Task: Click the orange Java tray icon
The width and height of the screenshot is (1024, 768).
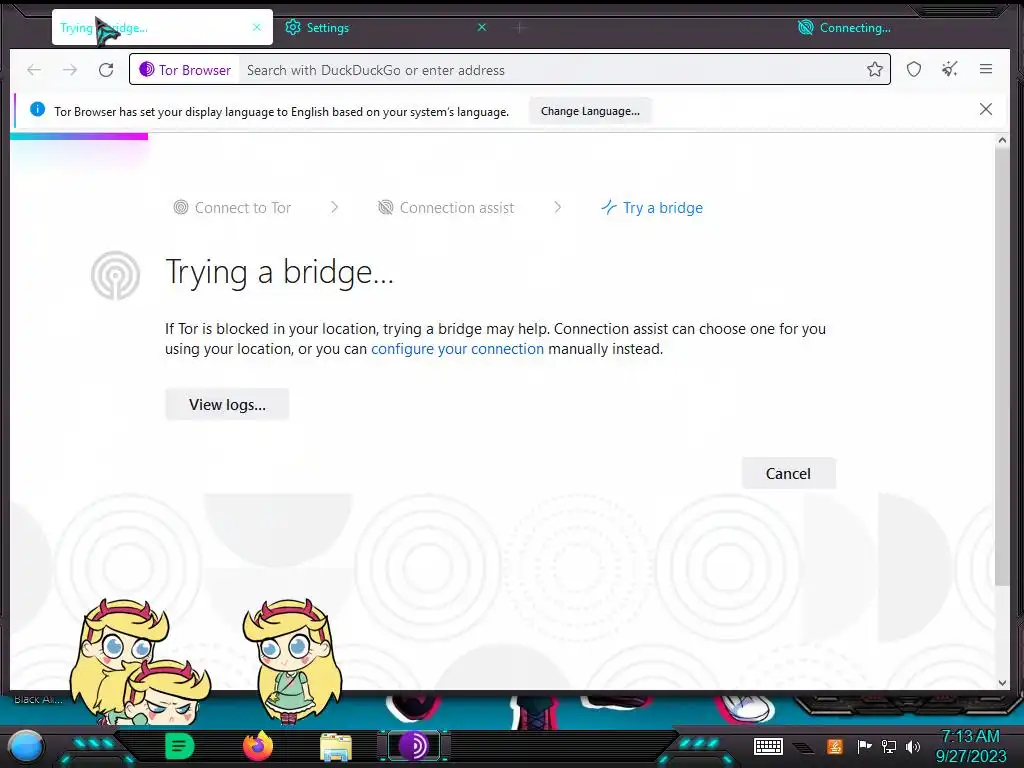Action: 834,746
